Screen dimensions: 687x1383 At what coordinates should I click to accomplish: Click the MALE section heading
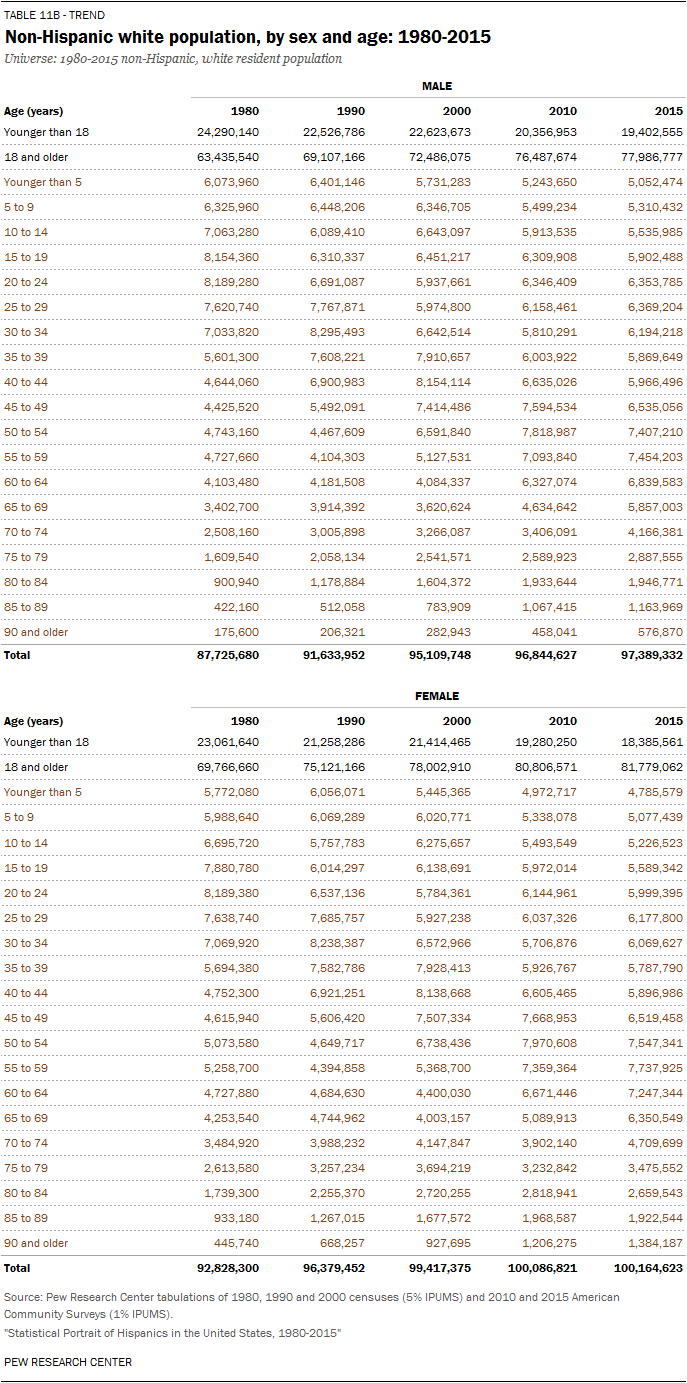click(436, 87)
